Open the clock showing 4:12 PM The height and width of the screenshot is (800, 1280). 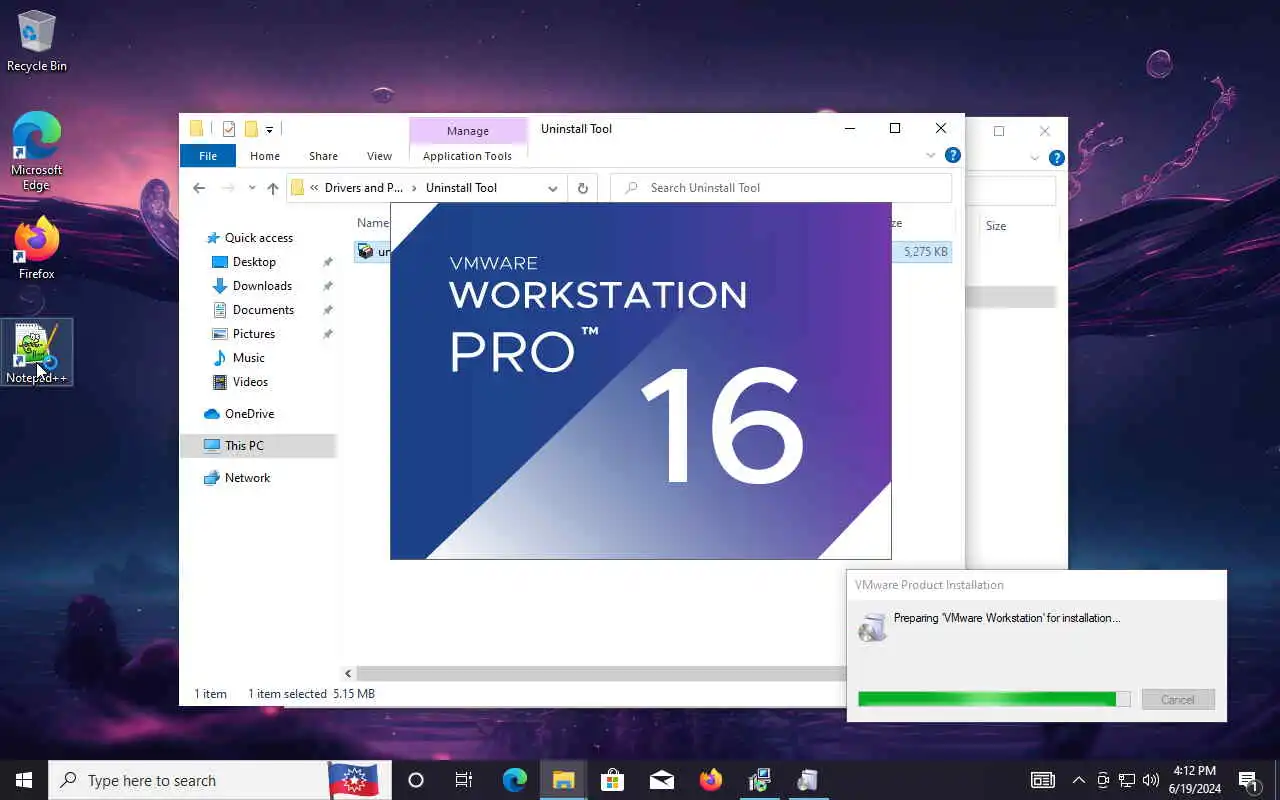pos(1193,780)
